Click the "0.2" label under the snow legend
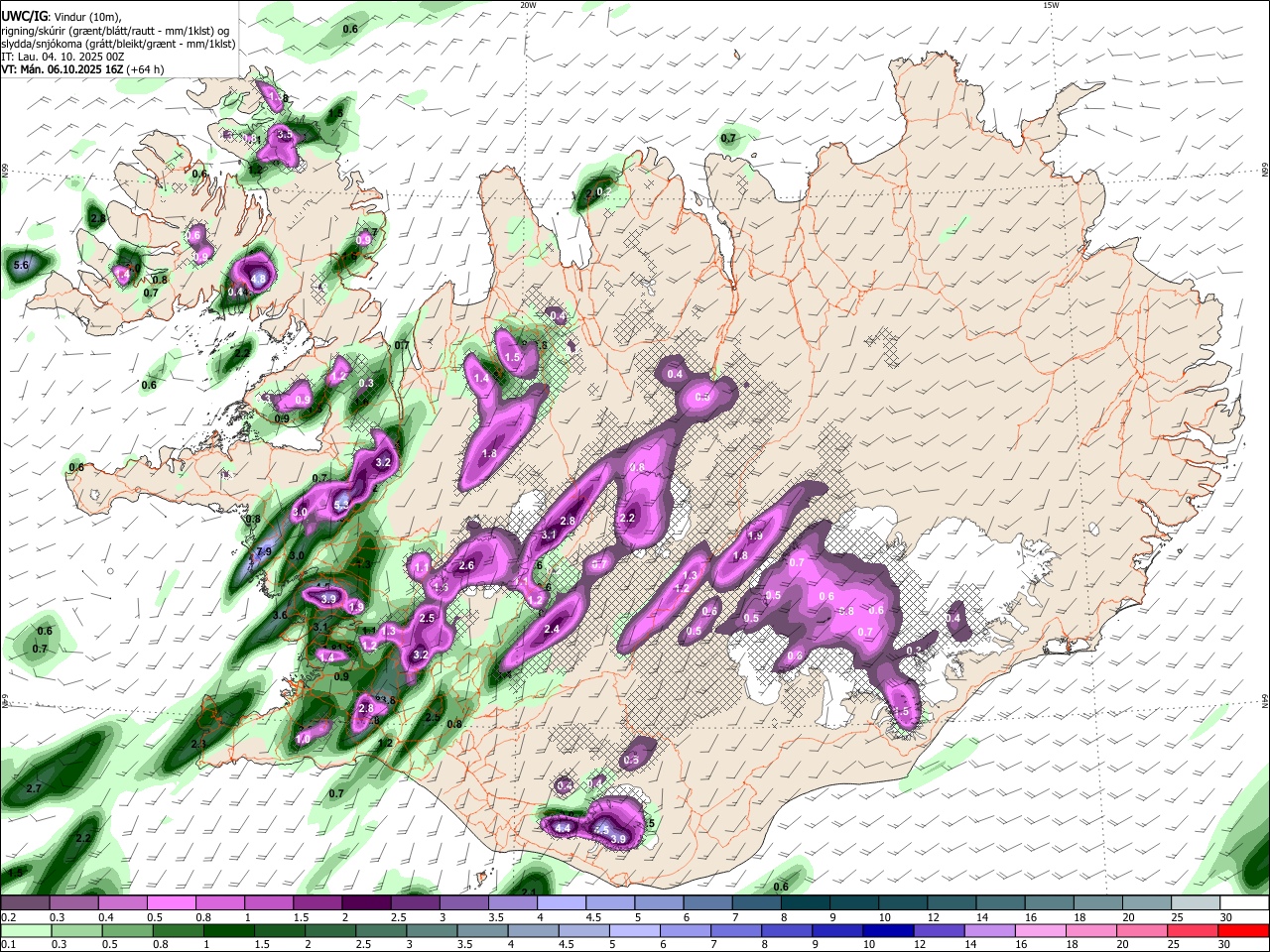This screenshot has width=1270, height=952. (8, 917)
